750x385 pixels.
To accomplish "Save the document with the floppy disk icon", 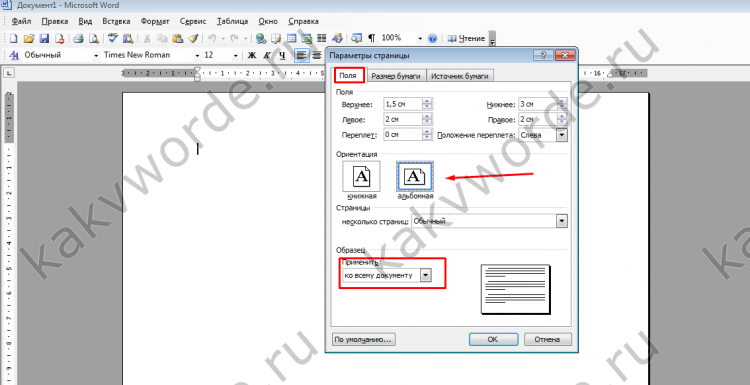I will pyautogui.click(x=44, y=38).
